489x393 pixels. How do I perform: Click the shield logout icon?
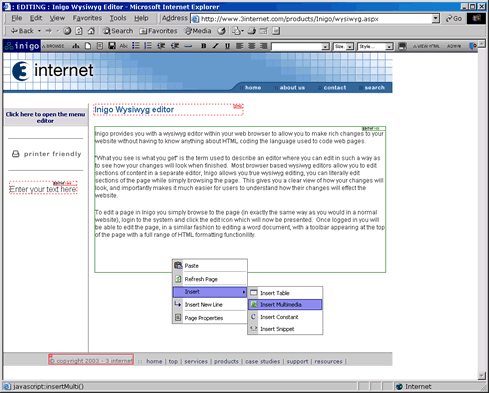click(472, 46)
